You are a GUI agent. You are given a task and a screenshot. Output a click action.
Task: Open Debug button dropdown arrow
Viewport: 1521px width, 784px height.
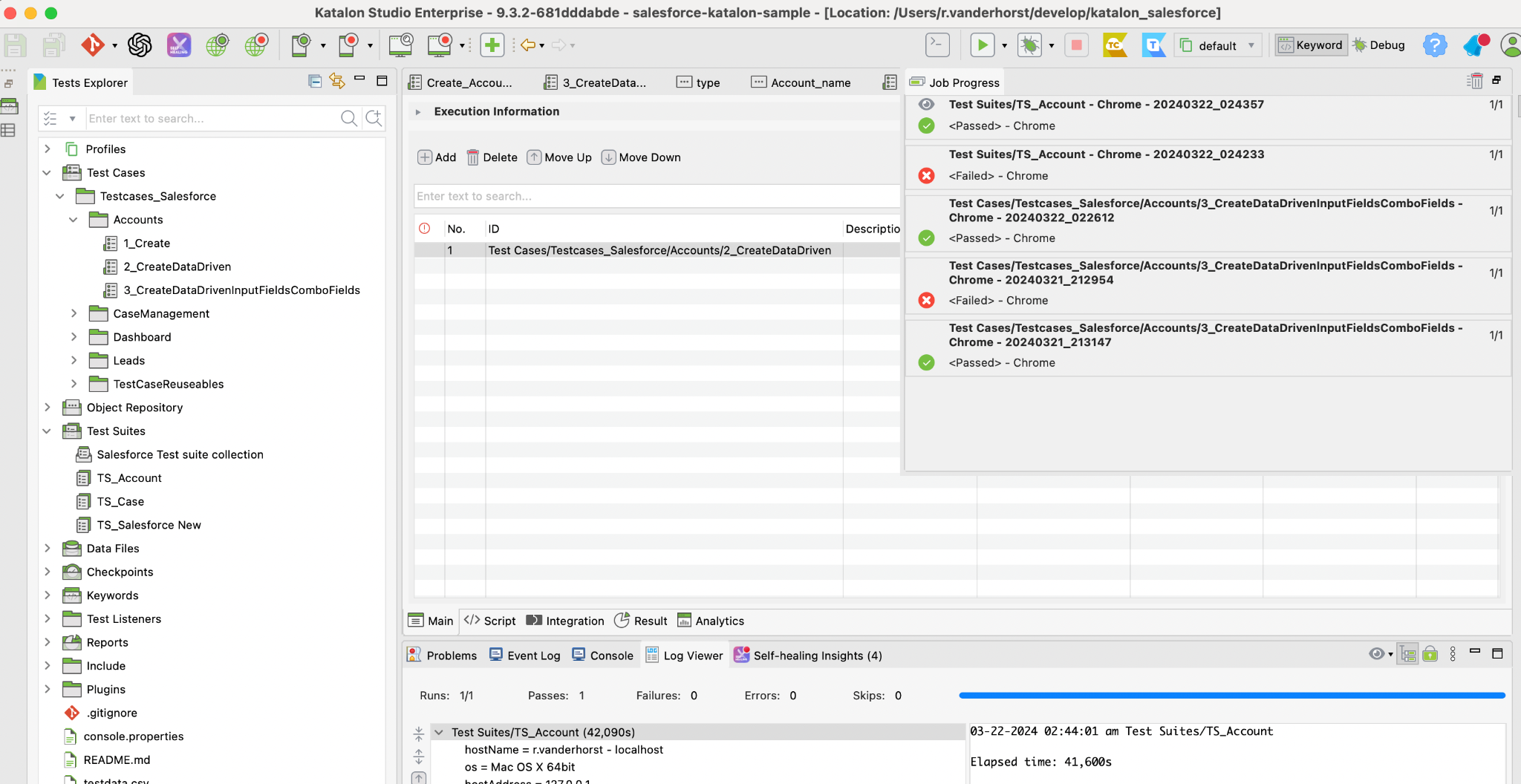point(1051,46)
